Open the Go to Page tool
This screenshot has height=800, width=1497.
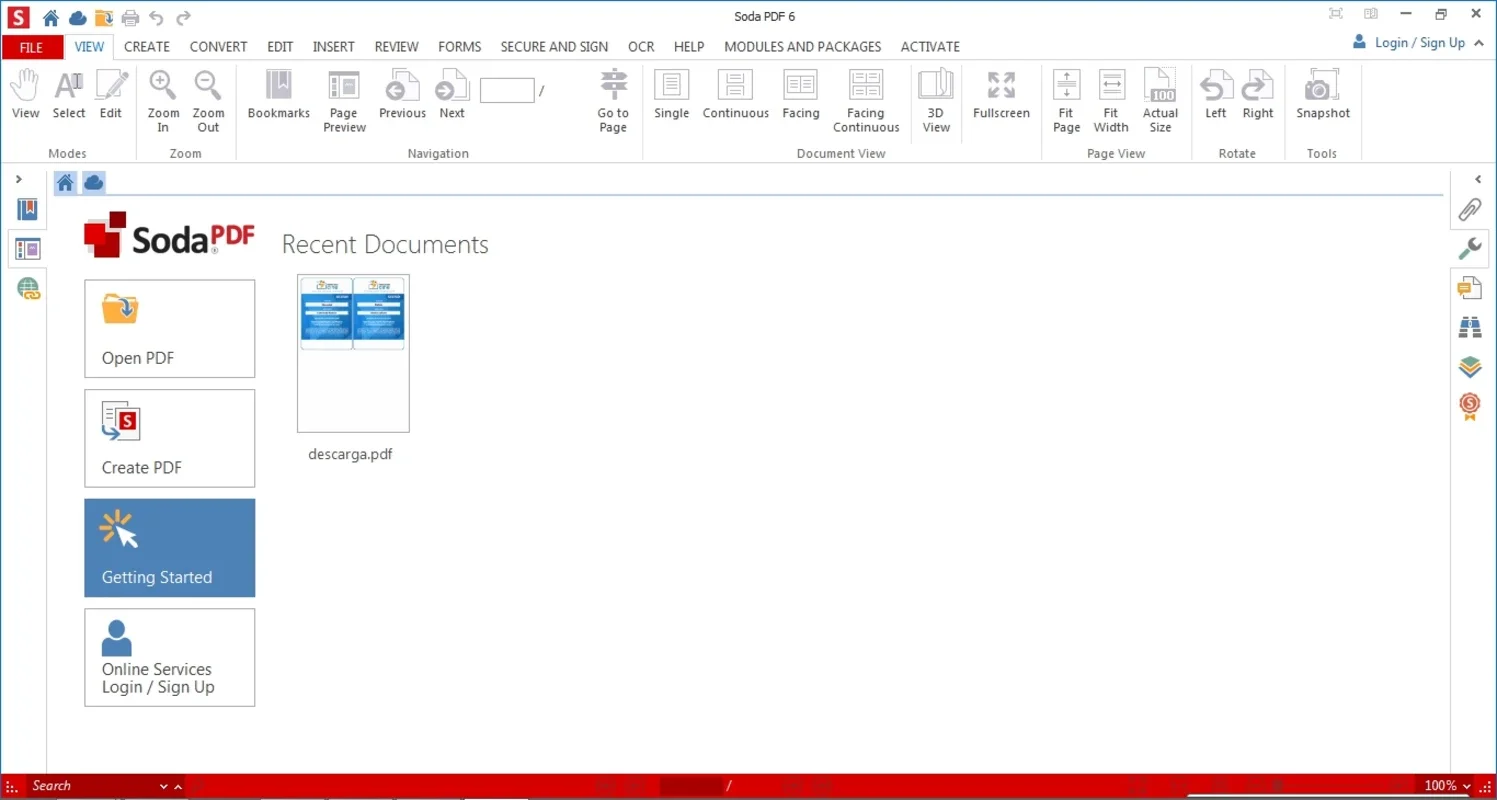click(613, 101)
